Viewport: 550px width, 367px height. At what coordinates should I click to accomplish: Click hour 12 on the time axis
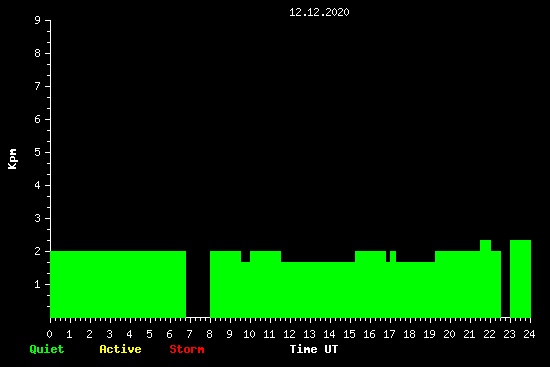(x=289, y=334)
